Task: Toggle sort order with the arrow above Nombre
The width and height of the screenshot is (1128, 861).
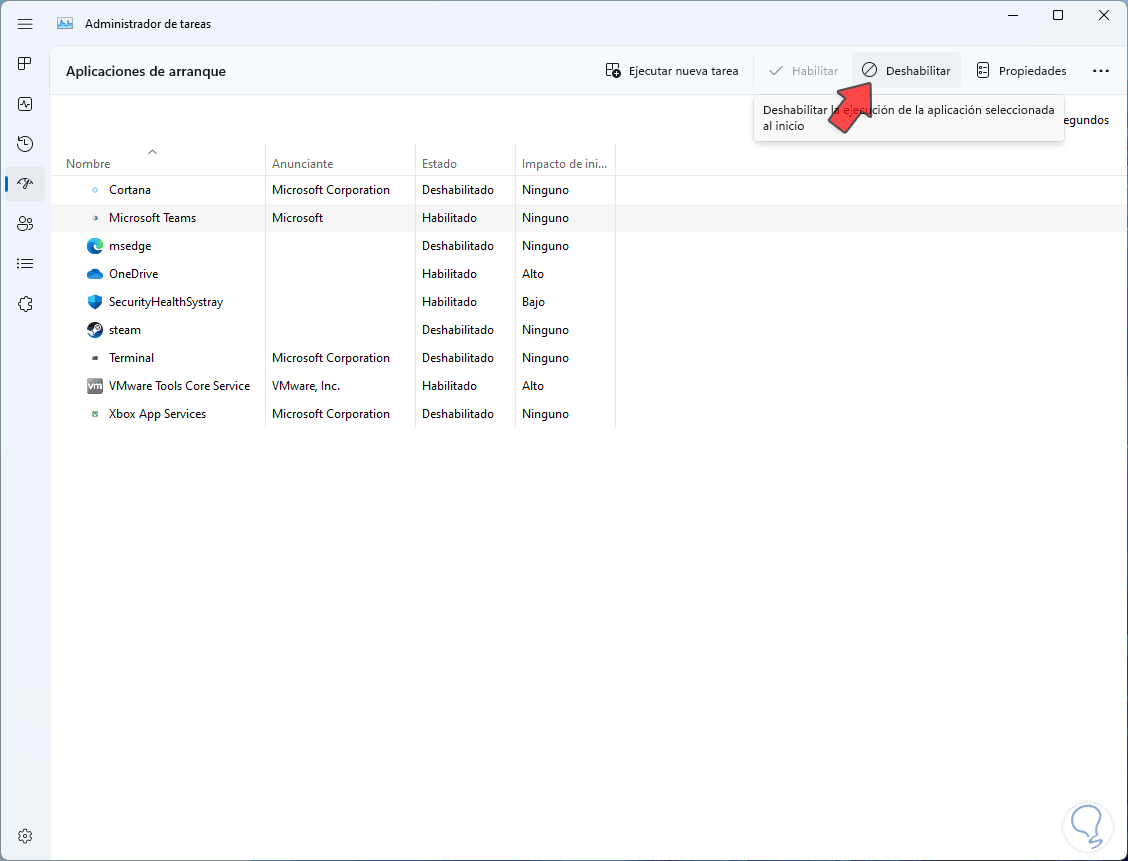Action: click(x=153, y=152)
